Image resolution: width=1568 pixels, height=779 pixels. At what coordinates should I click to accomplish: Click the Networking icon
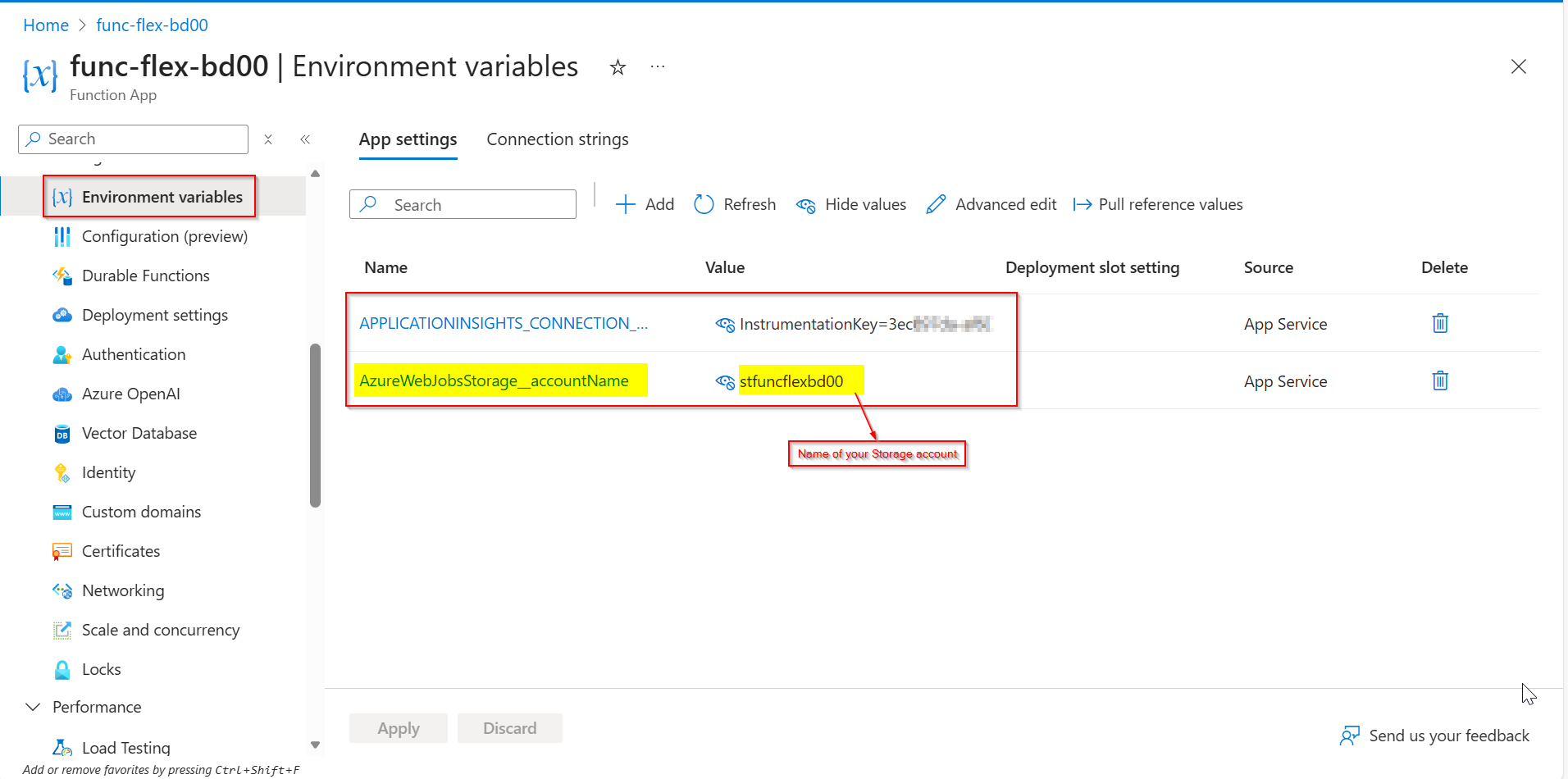point(62,590)
